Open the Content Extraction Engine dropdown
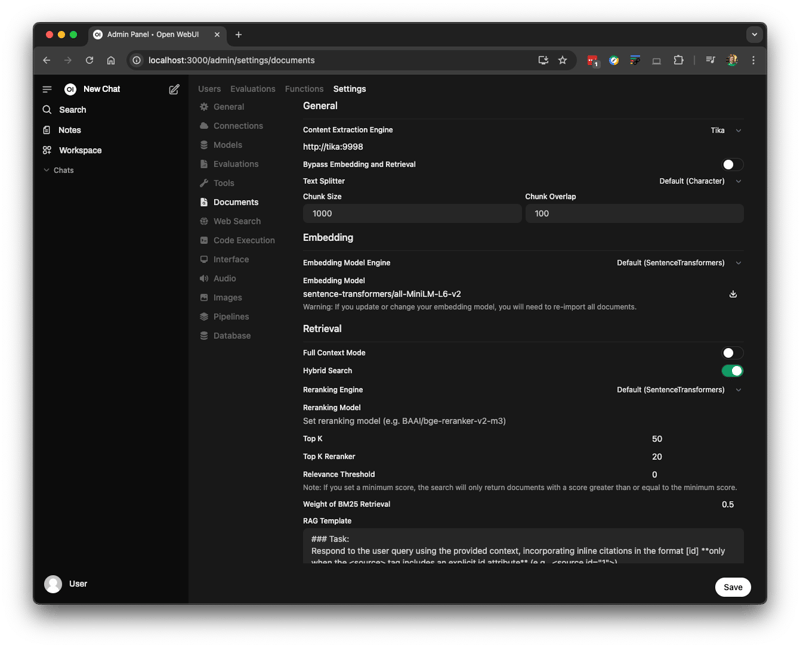The height and width of the screenshot is (648, 800). pyautogui.click(x=726, y=130)
